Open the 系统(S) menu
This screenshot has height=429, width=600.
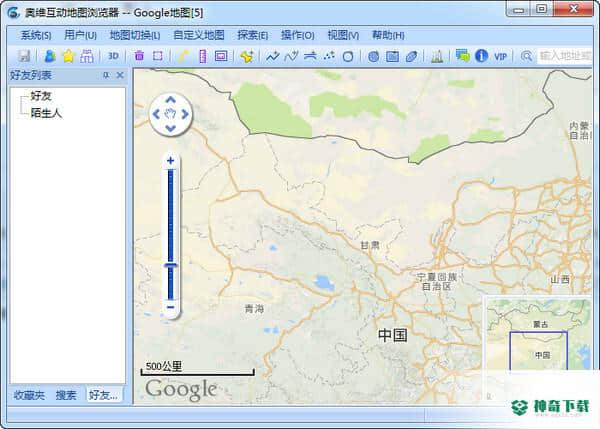click(36, 35)
